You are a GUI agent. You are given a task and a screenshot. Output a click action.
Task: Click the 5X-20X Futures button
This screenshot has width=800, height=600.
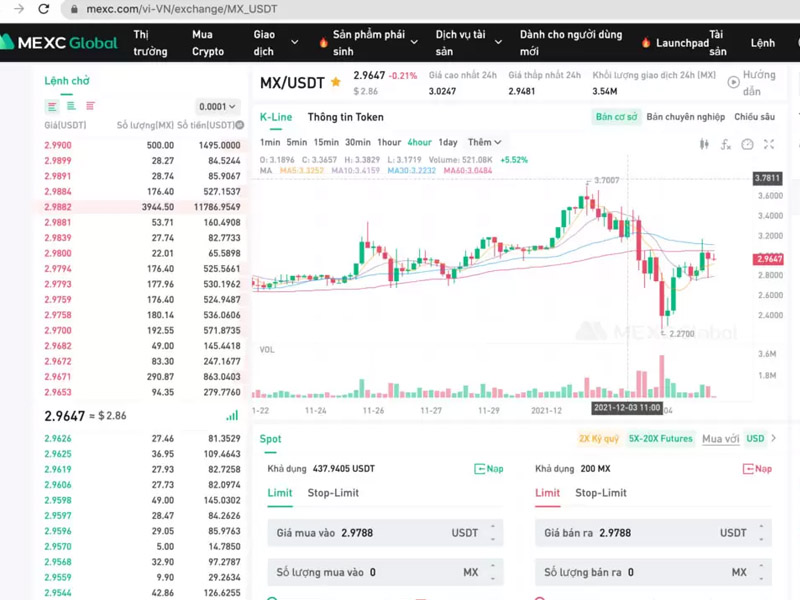click(x=660, y=439)
